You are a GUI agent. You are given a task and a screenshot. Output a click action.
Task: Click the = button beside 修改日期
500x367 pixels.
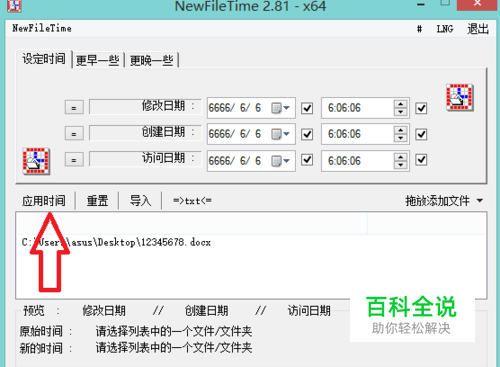[74, 108]
